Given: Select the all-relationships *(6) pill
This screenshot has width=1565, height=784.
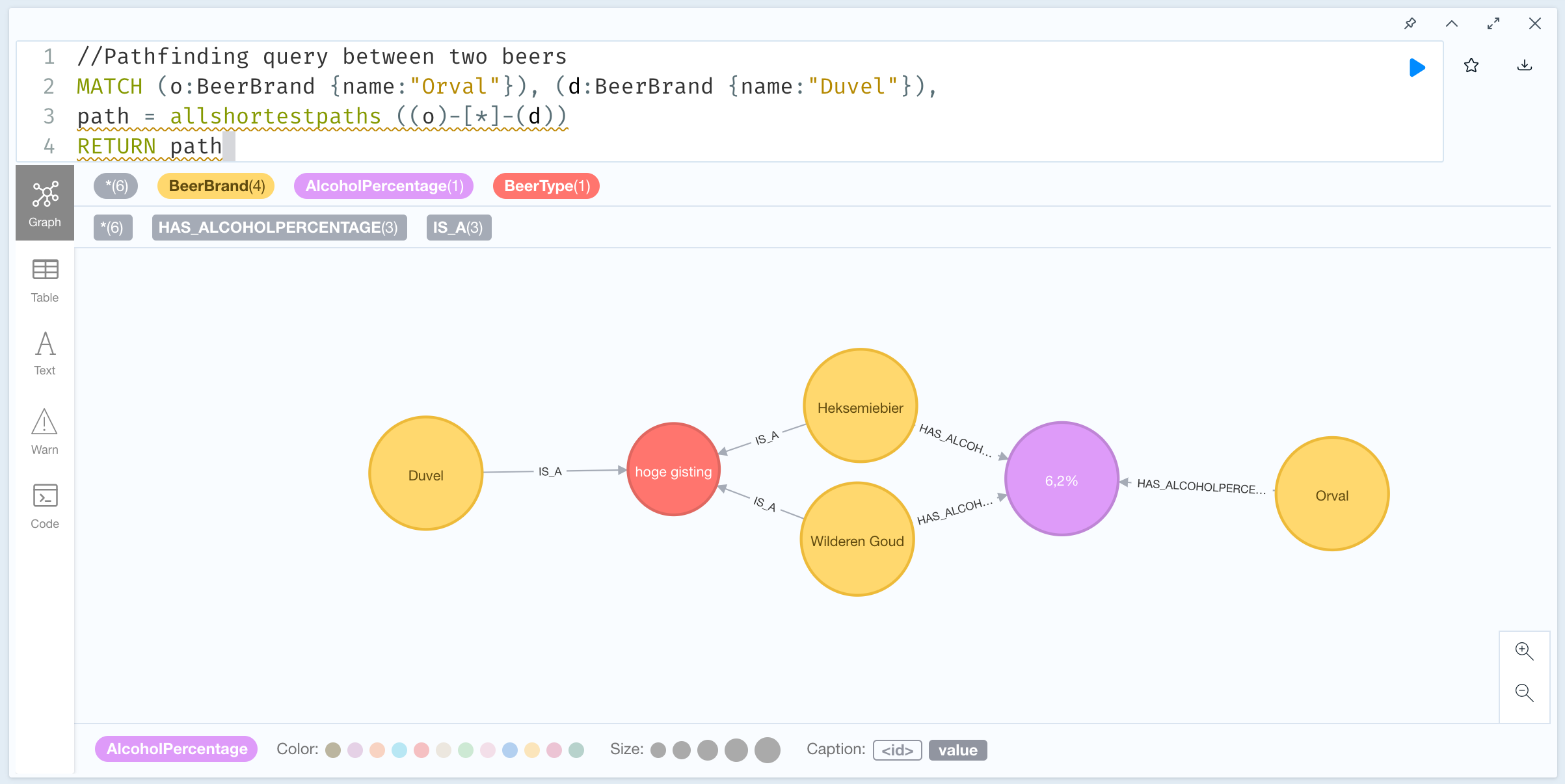Looking at the screenshot, I should [x=113, y=228].
